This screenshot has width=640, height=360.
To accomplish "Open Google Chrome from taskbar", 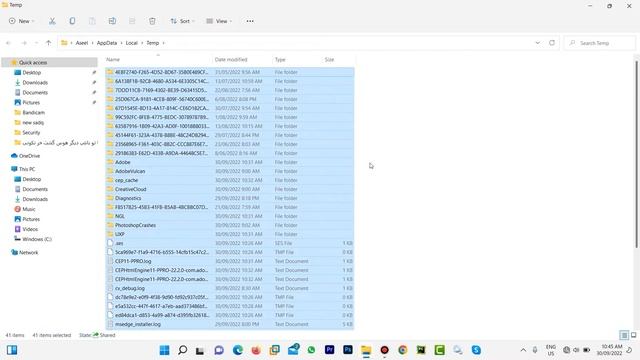I will (403, 350).
